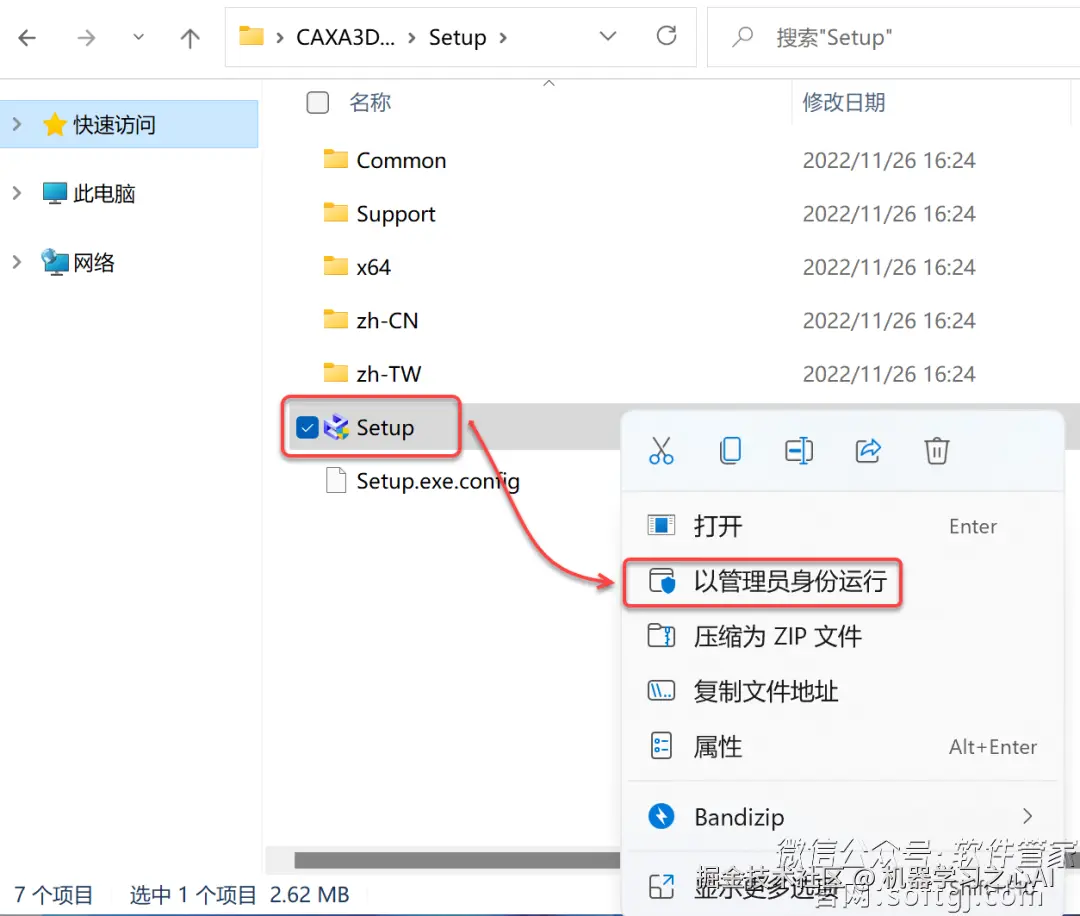Sort files by the 名称 column header
Image resolution: width=1080 pixels, height=916 pixels.
click(370, 103)
